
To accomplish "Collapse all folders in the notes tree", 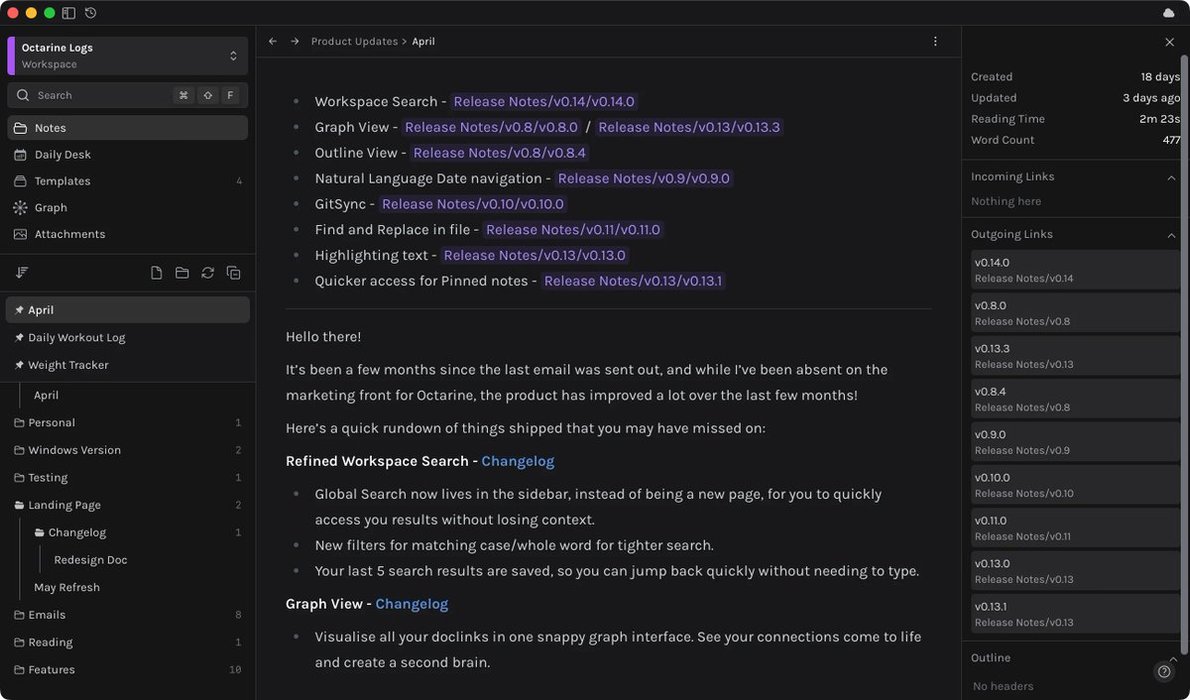I will (x=234, y=273).
